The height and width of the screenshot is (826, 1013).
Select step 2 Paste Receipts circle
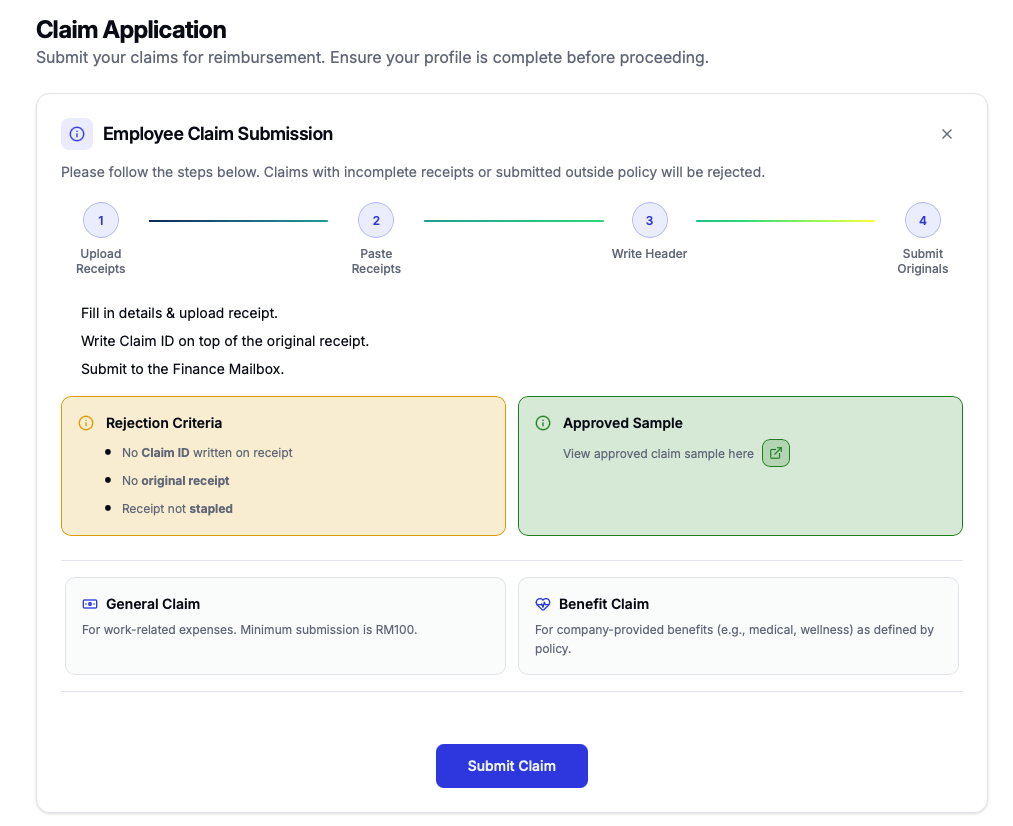tap(376, 220)
